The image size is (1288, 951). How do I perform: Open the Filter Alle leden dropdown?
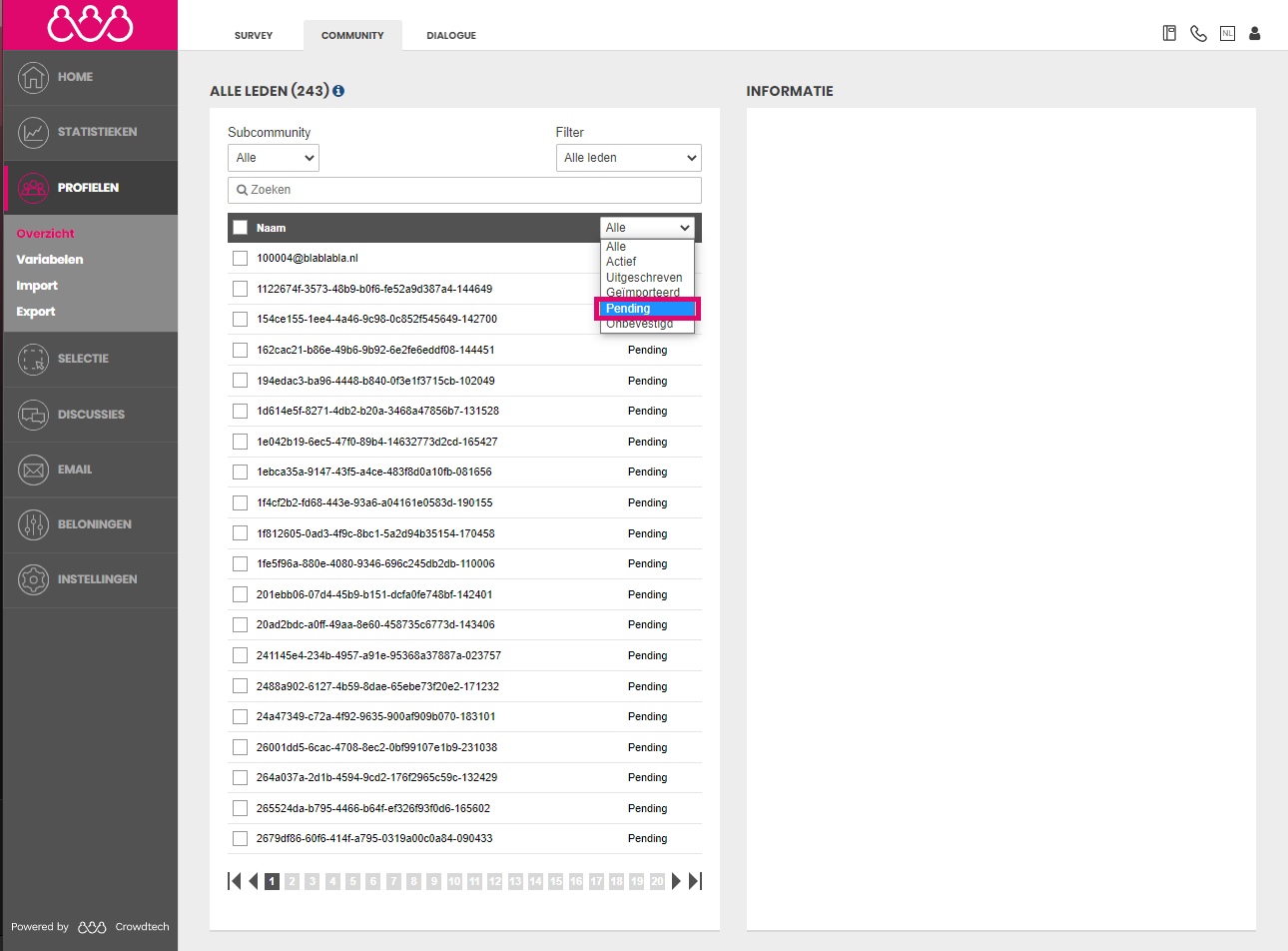click(x=629, y=158)
